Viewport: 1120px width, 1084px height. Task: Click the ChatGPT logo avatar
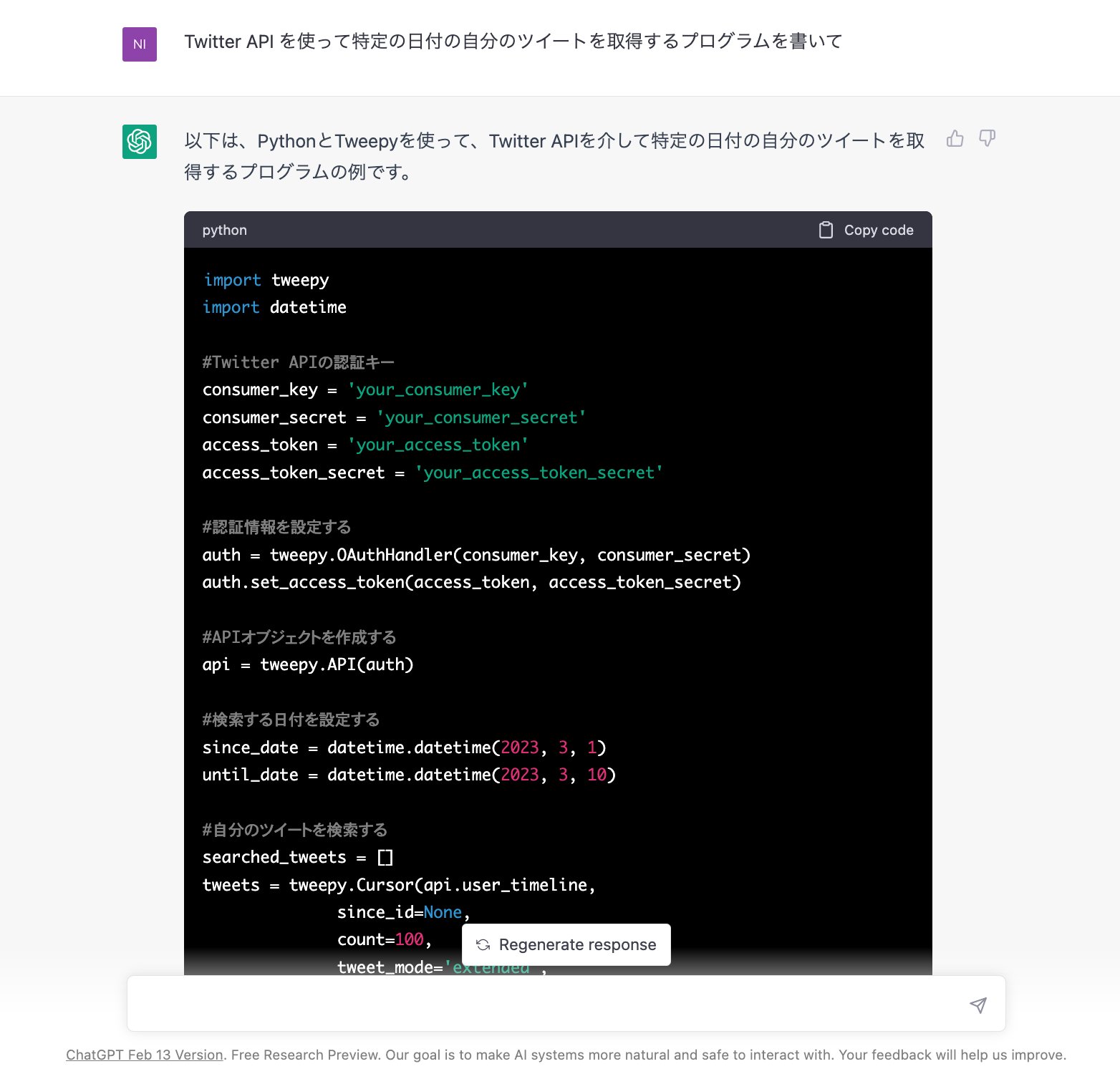pyautogui.click(x=140, y=141)
